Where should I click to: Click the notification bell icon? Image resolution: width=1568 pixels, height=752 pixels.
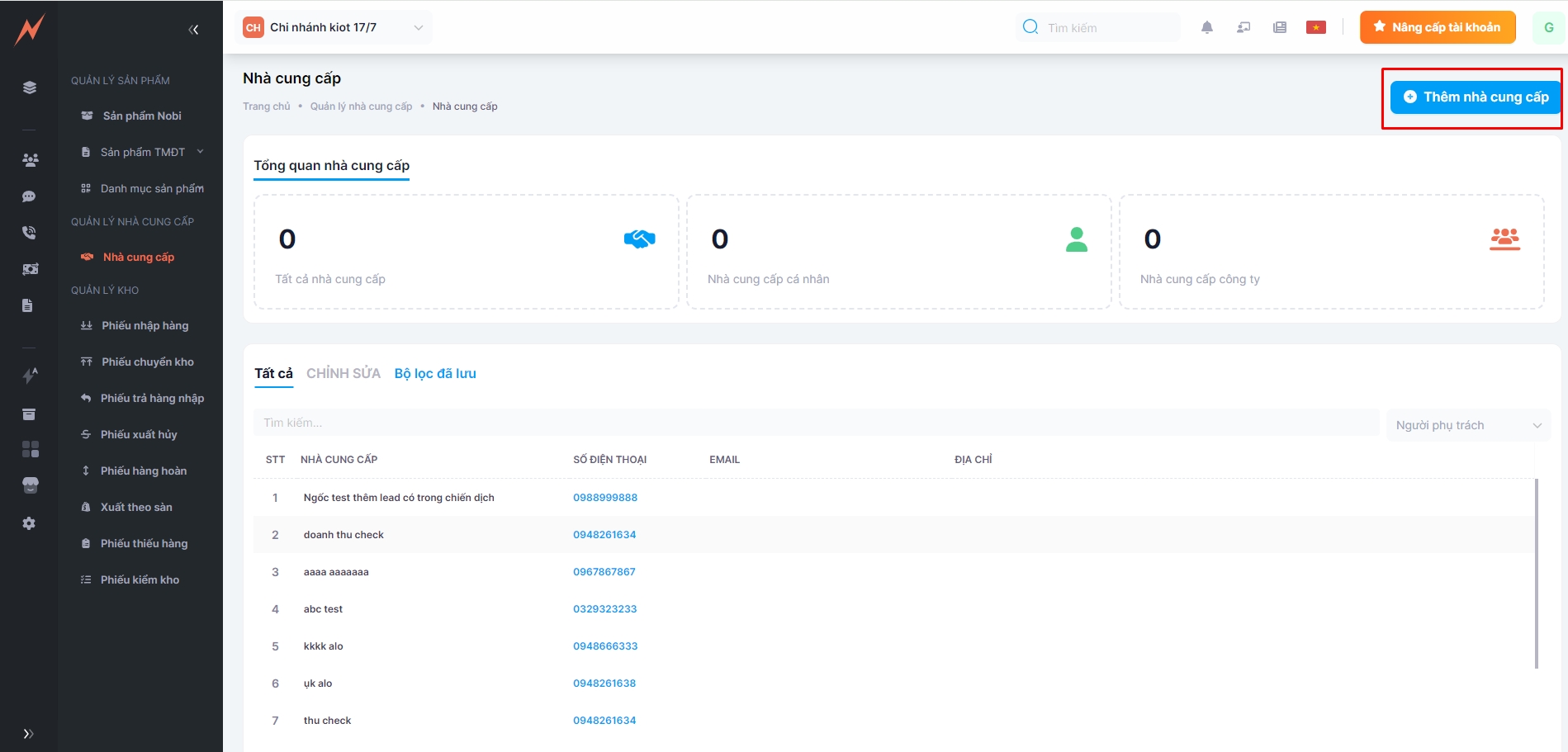[x=1206, y=27]
